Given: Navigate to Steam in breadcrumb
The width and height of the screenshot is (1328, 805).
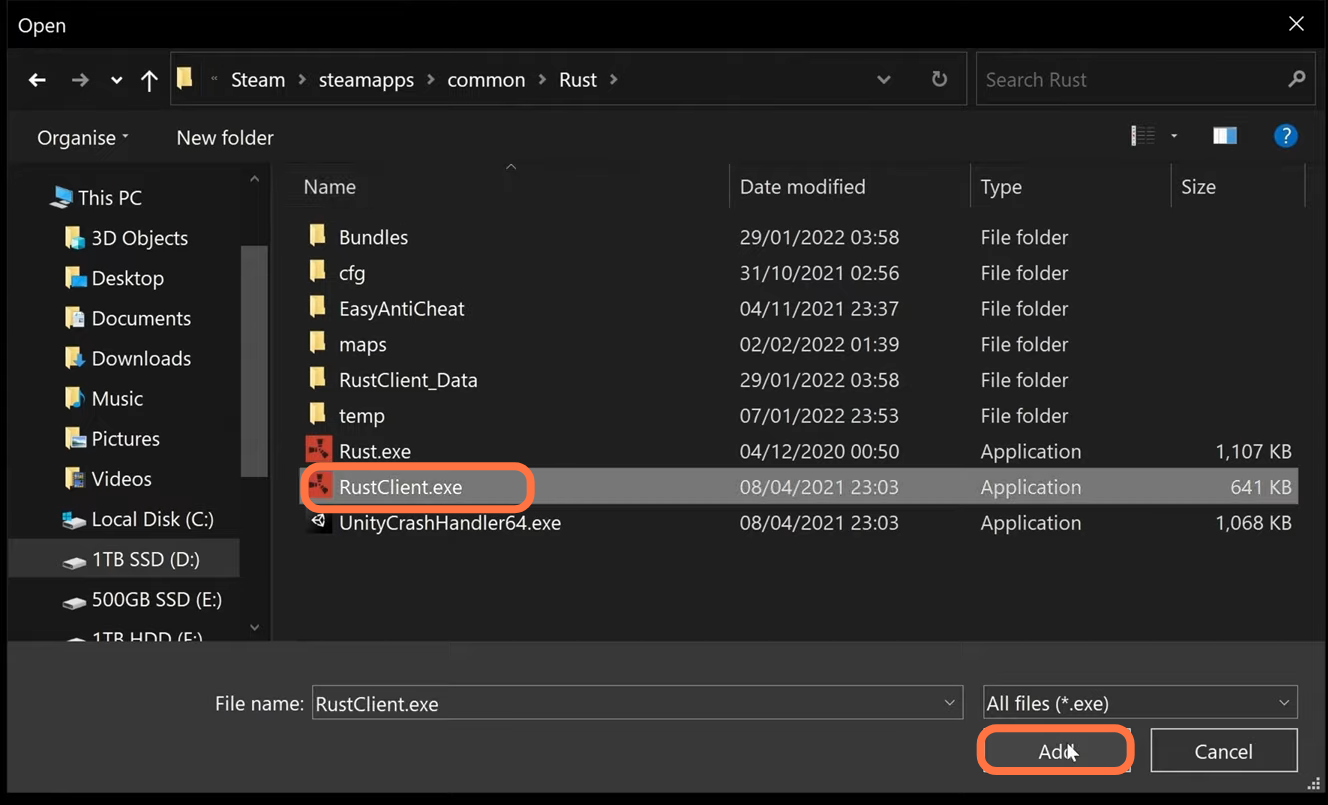Looking at the screenshot, I should 258,80.
